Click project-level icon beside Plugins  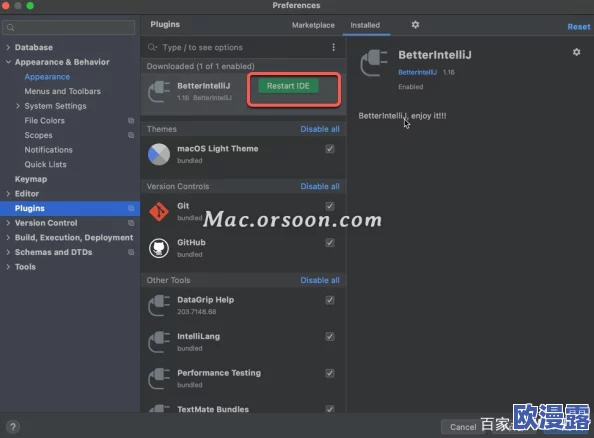click(x=131, y=208)
